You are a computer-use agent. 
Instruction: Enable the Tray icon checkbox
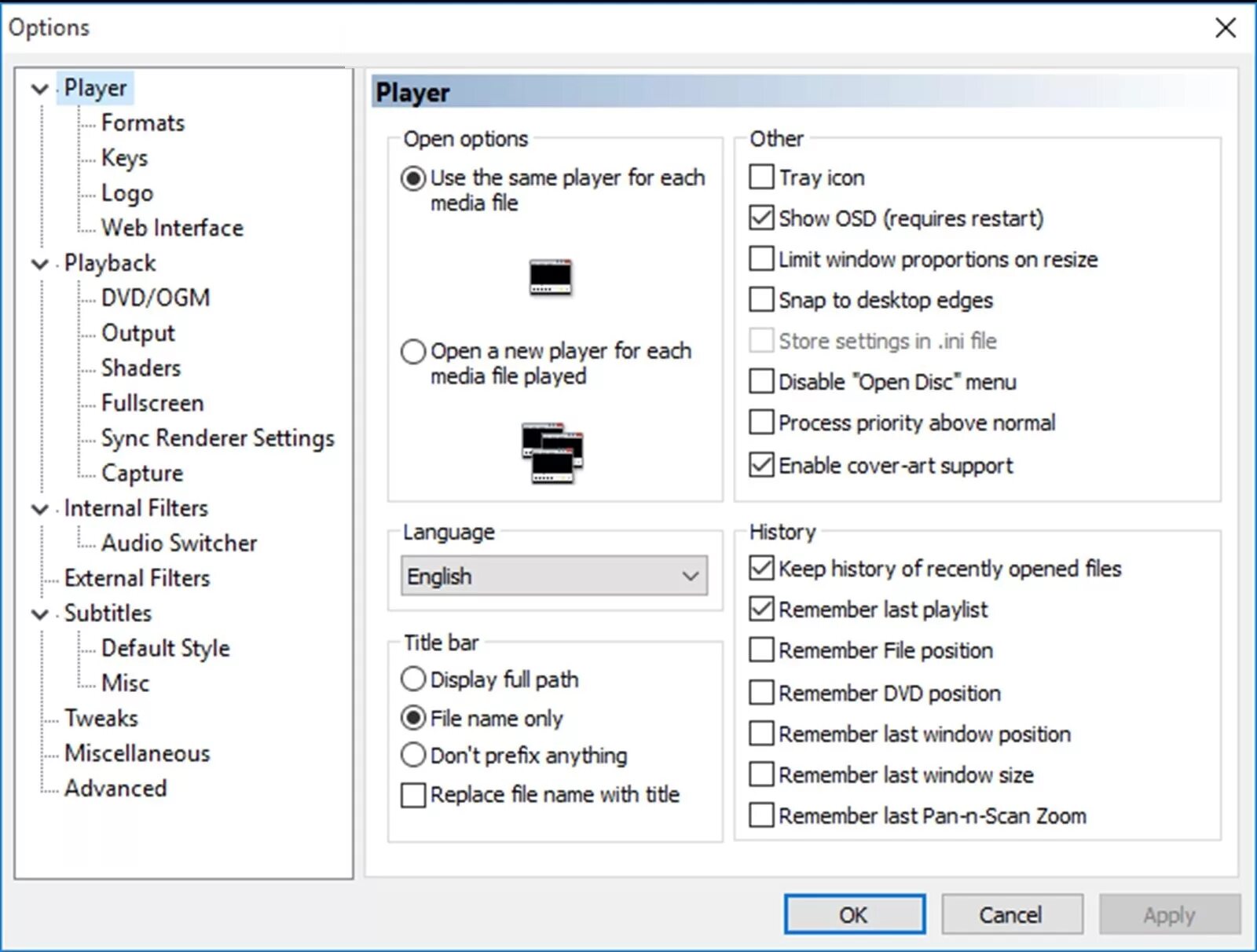(761, 177)
